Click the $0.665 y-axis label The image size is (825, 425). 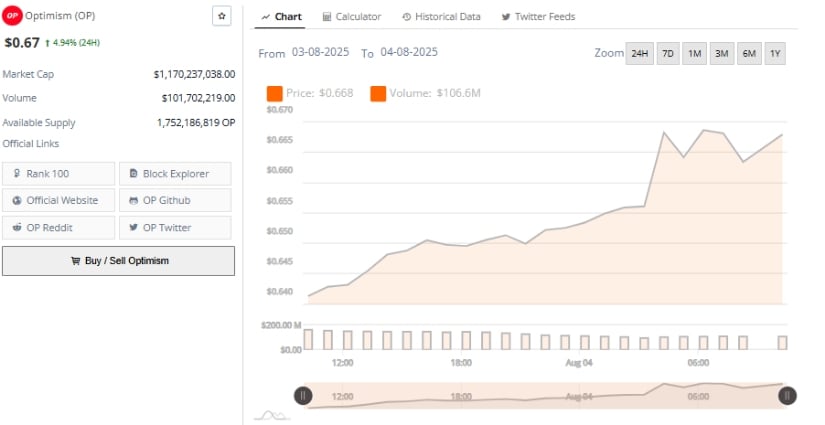(x=279, y=140)
